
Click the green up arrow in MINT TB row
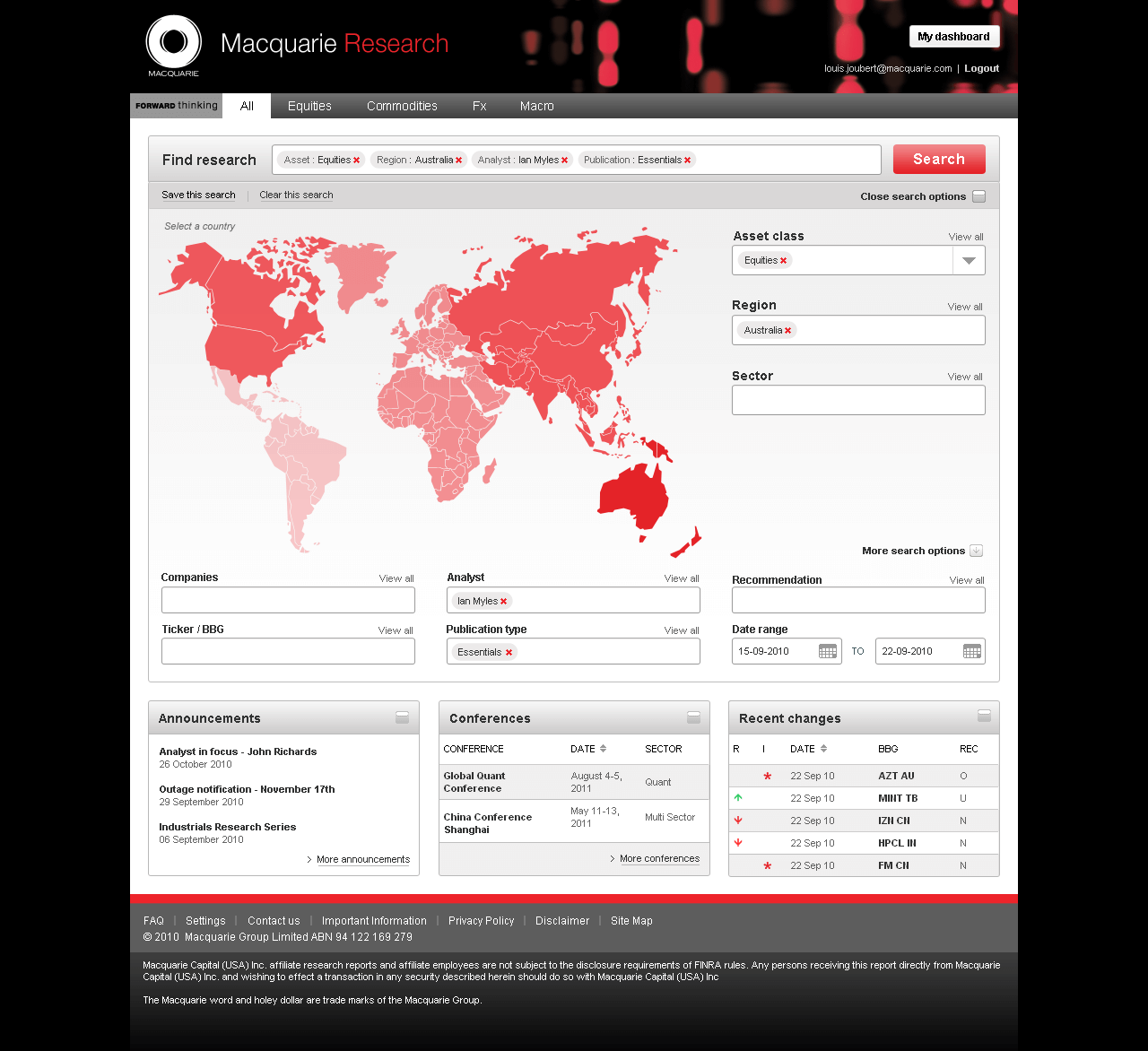[738, 797]
